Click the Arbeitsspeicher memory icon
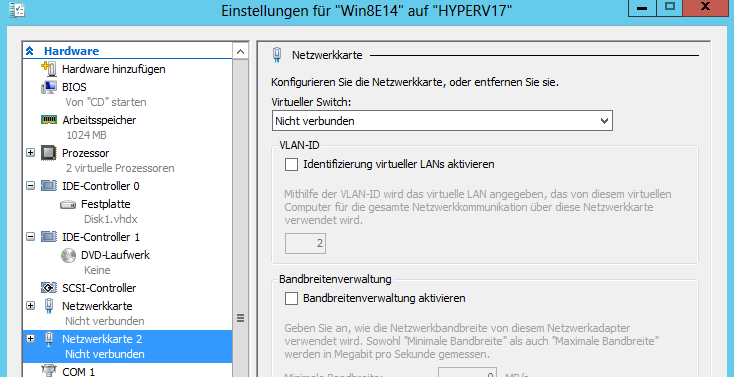734x377 pixels. click(x=49, y=120)
